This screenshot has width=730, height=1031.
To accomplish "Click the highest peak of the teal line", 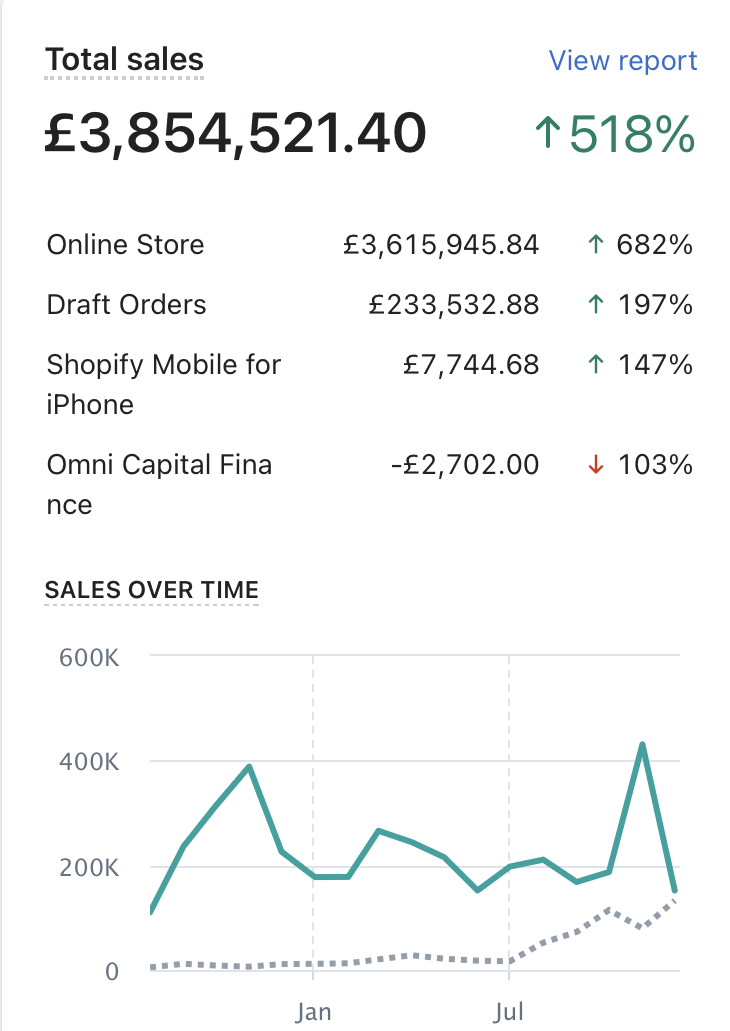I will (x=642, y=745).
